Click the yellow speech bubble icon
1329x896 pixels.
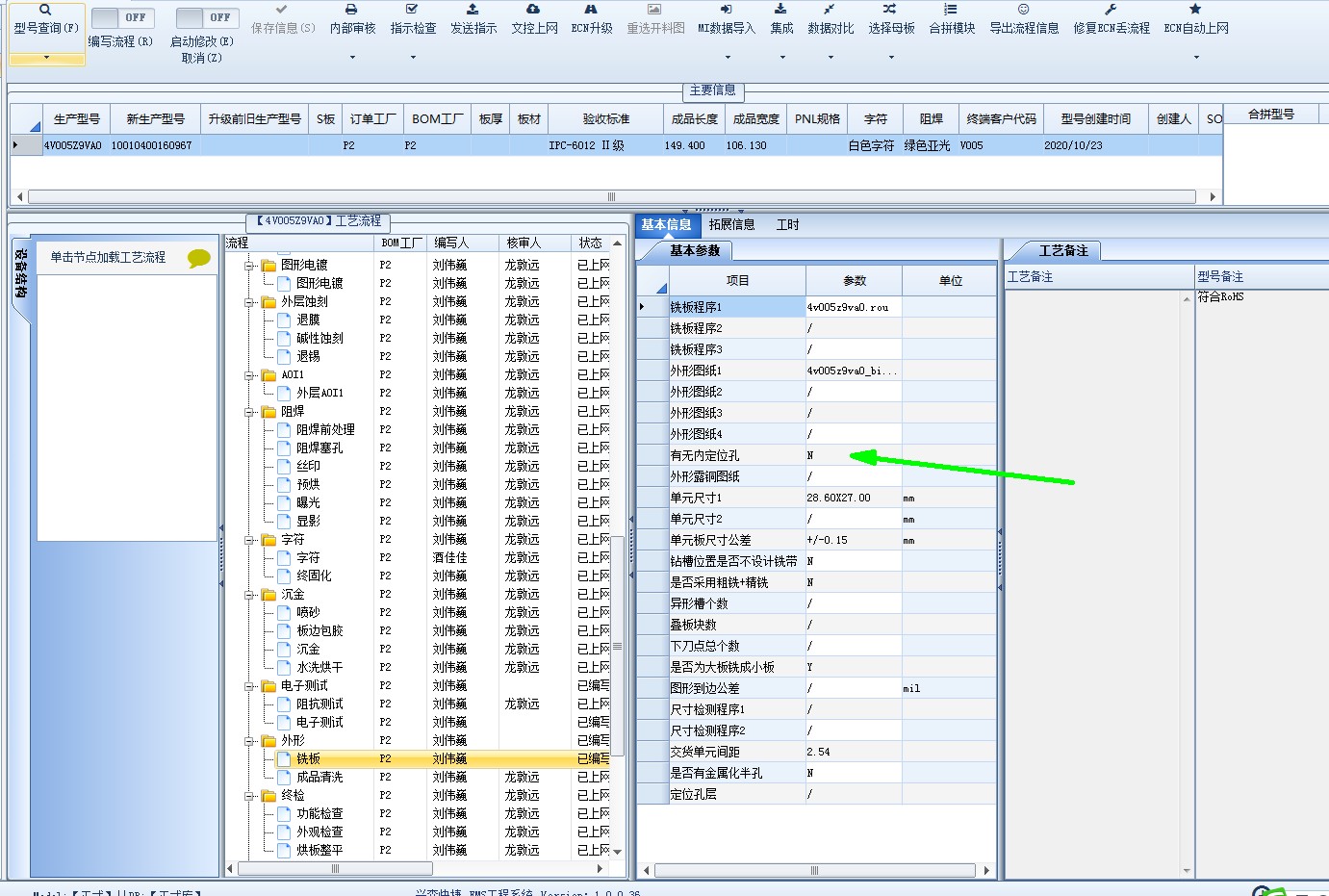click(198, 258)
